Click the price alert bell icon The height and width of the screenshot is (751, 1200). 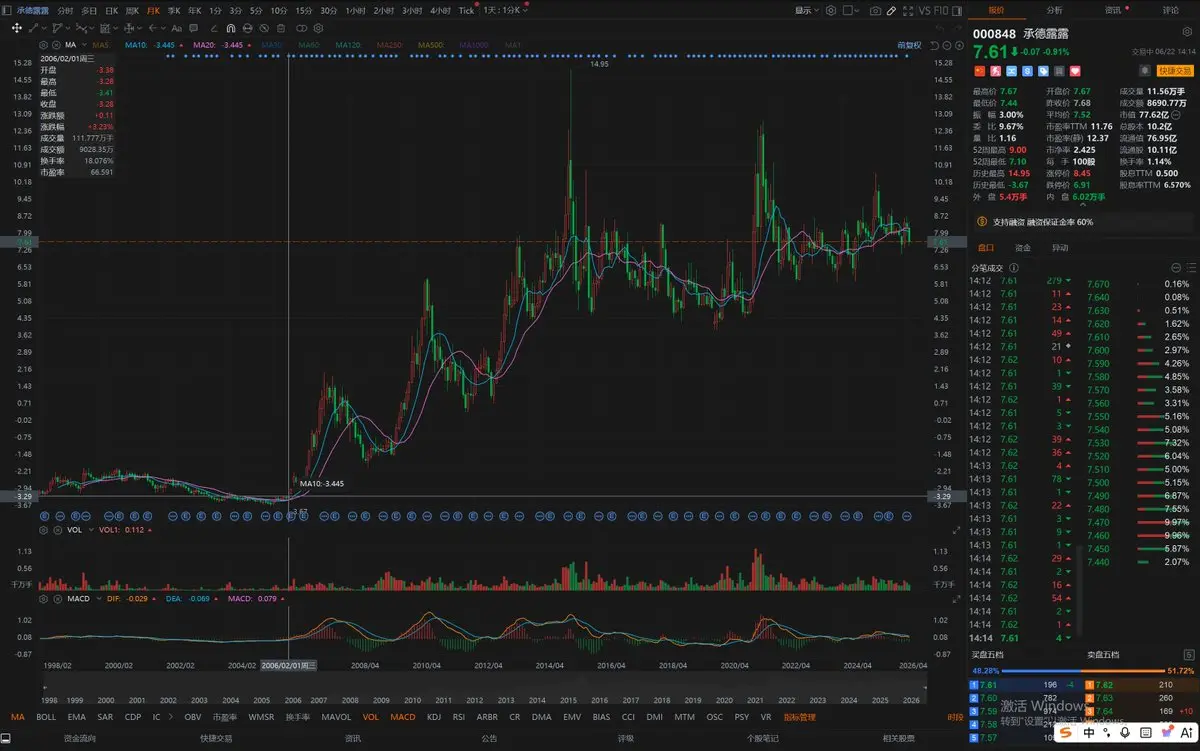[1146, 71]
